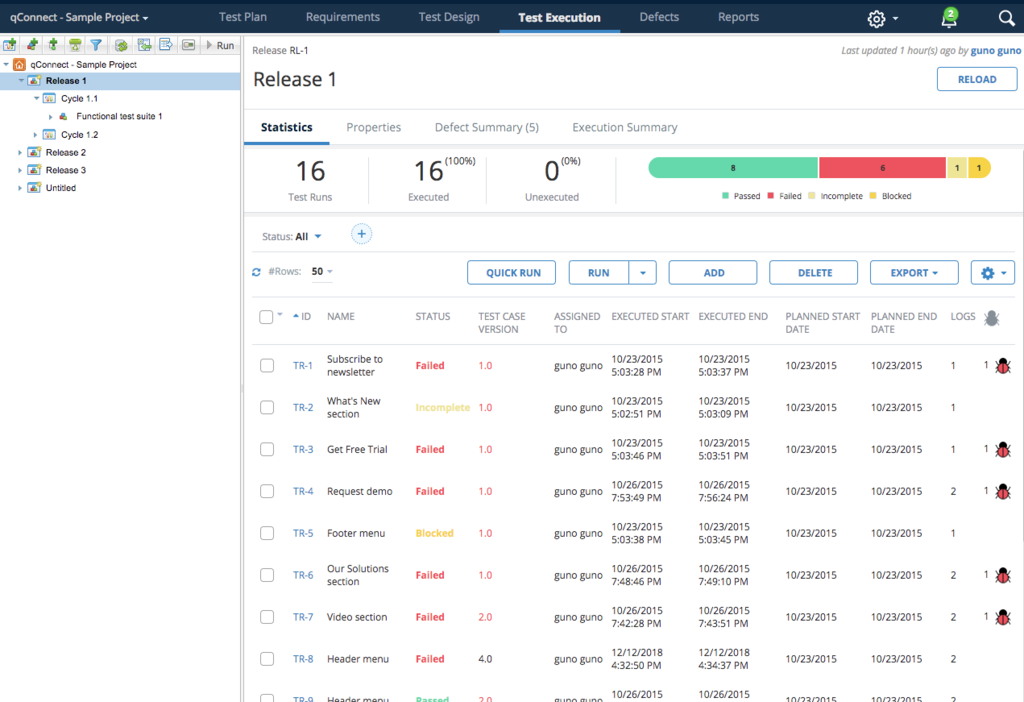
Task: Click the bug icon in TR-6 row
Action: coord(1003,575)
